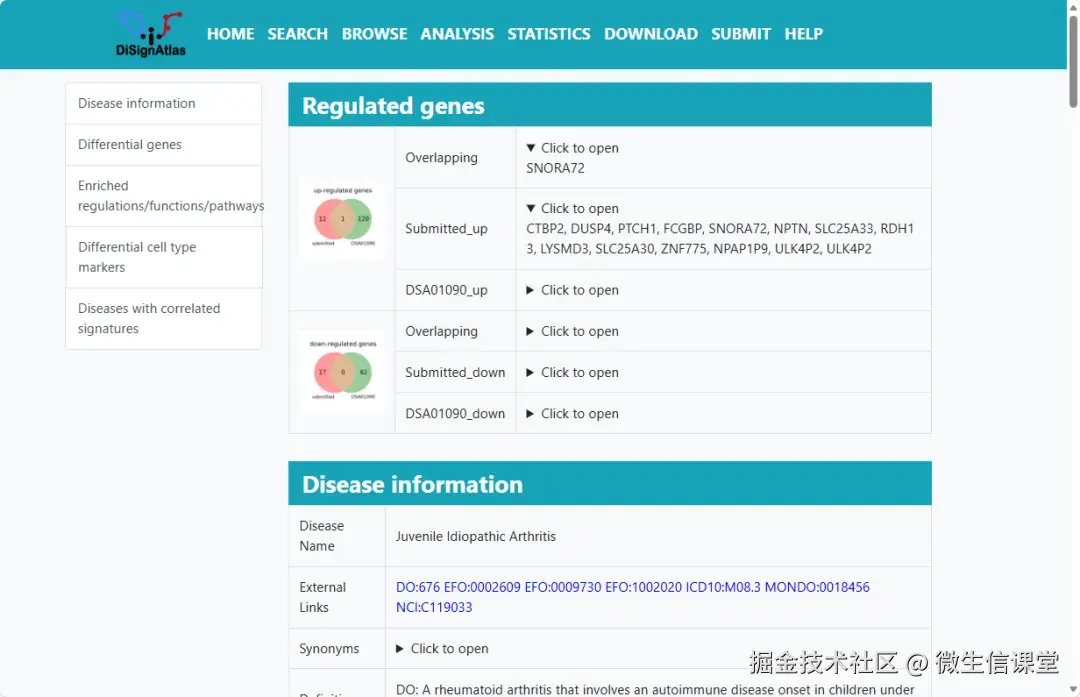Go to the HOME page
This screenshot has height=697, width=1080.
[230, 34]
